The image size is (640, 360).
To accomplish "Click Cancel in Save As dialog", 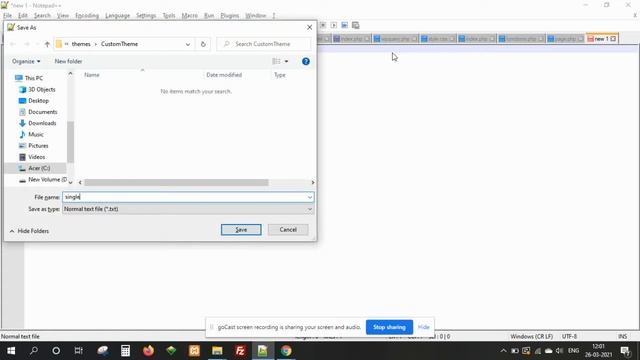I will tap(288, 230).
